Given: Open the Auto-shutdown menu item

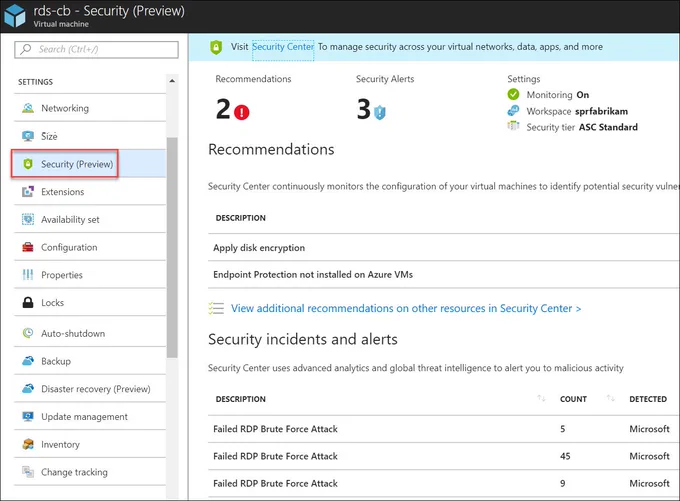Looking at the screenshot, I should click(x=90, y=333).
